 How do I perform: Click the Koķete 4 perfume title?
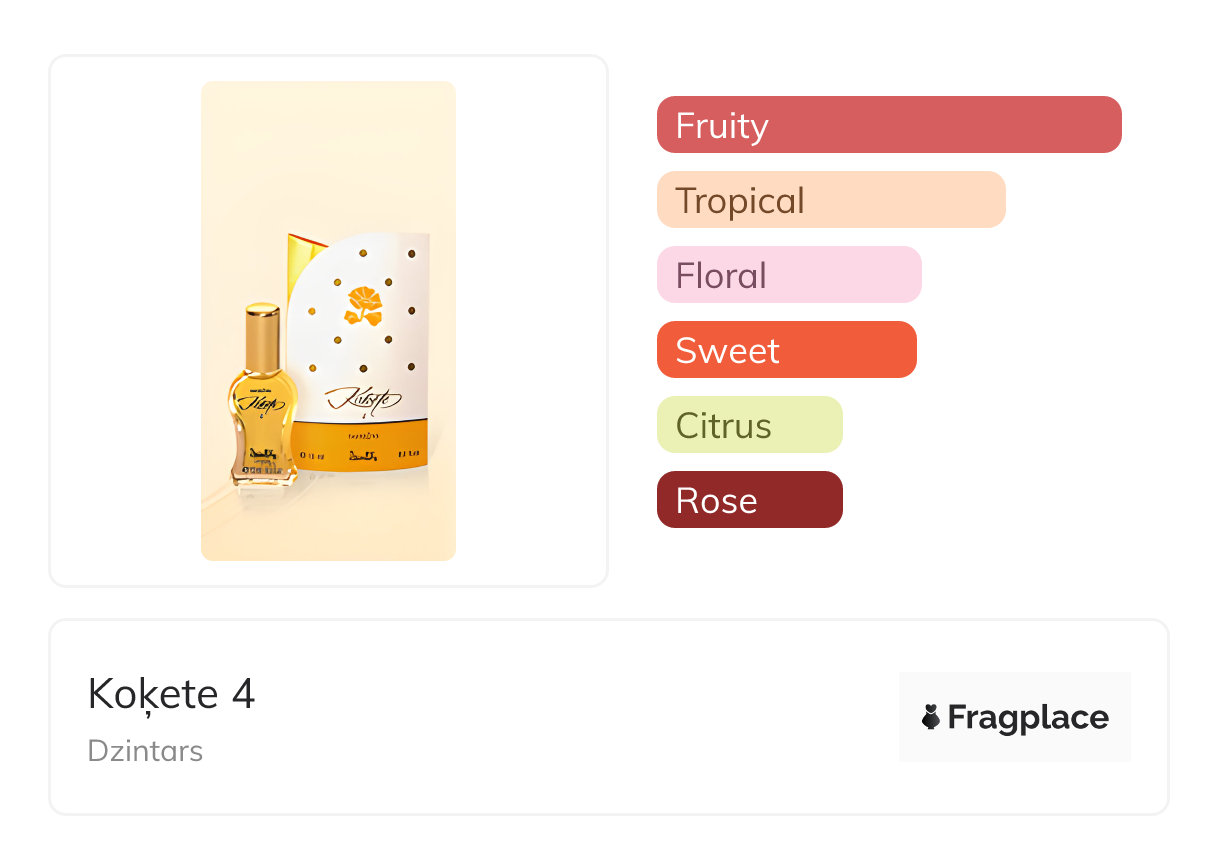point(171,694)
